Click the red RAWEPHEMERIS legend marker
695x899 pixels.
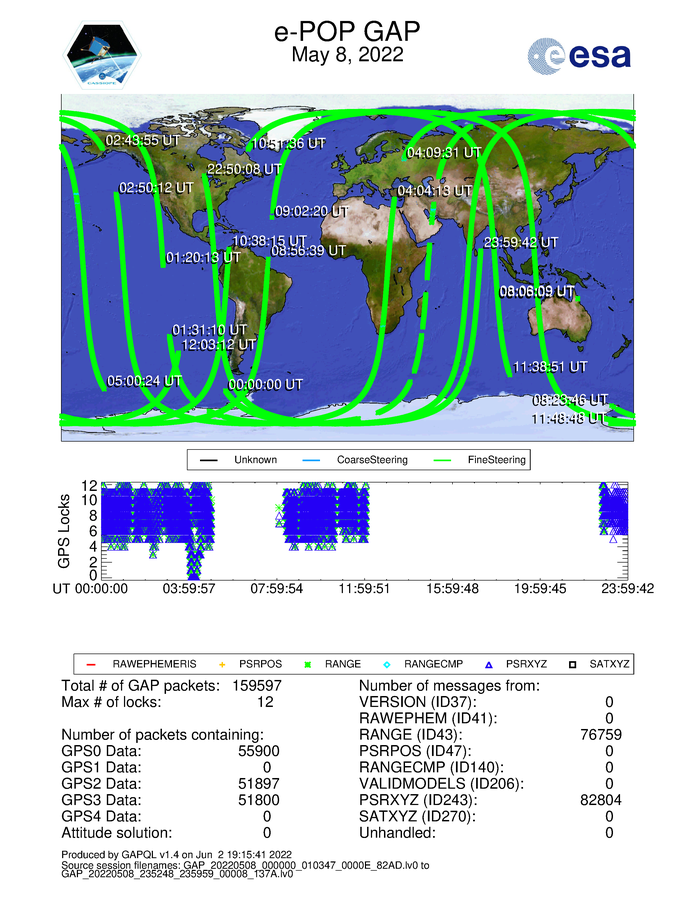tap(90, 663)
